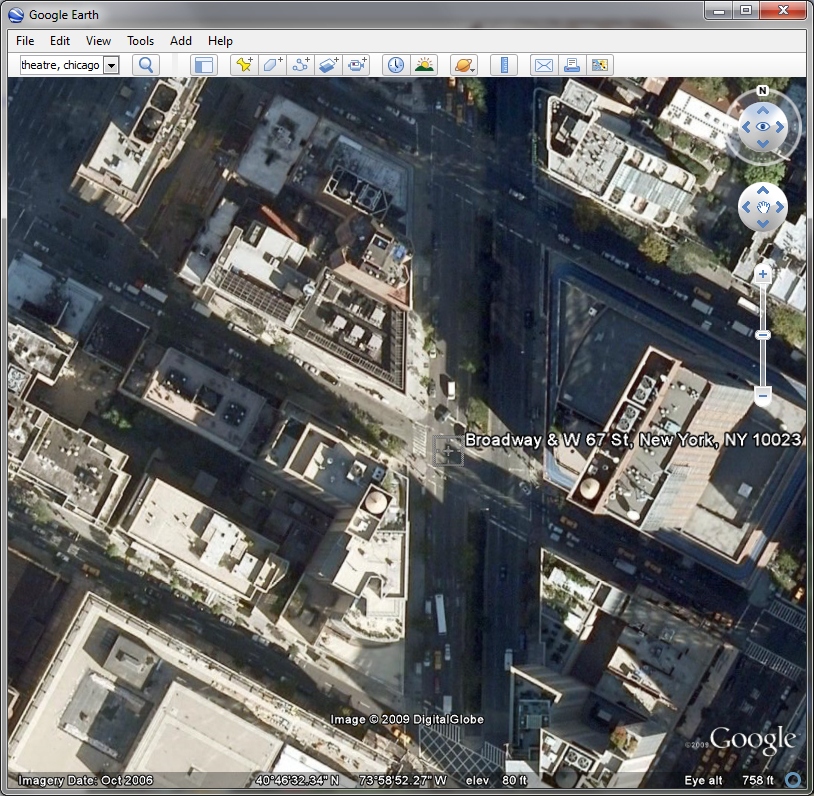Click the zoom slider handle
The width and height of the screenshot is (814, 796).
tap(763, 335)
